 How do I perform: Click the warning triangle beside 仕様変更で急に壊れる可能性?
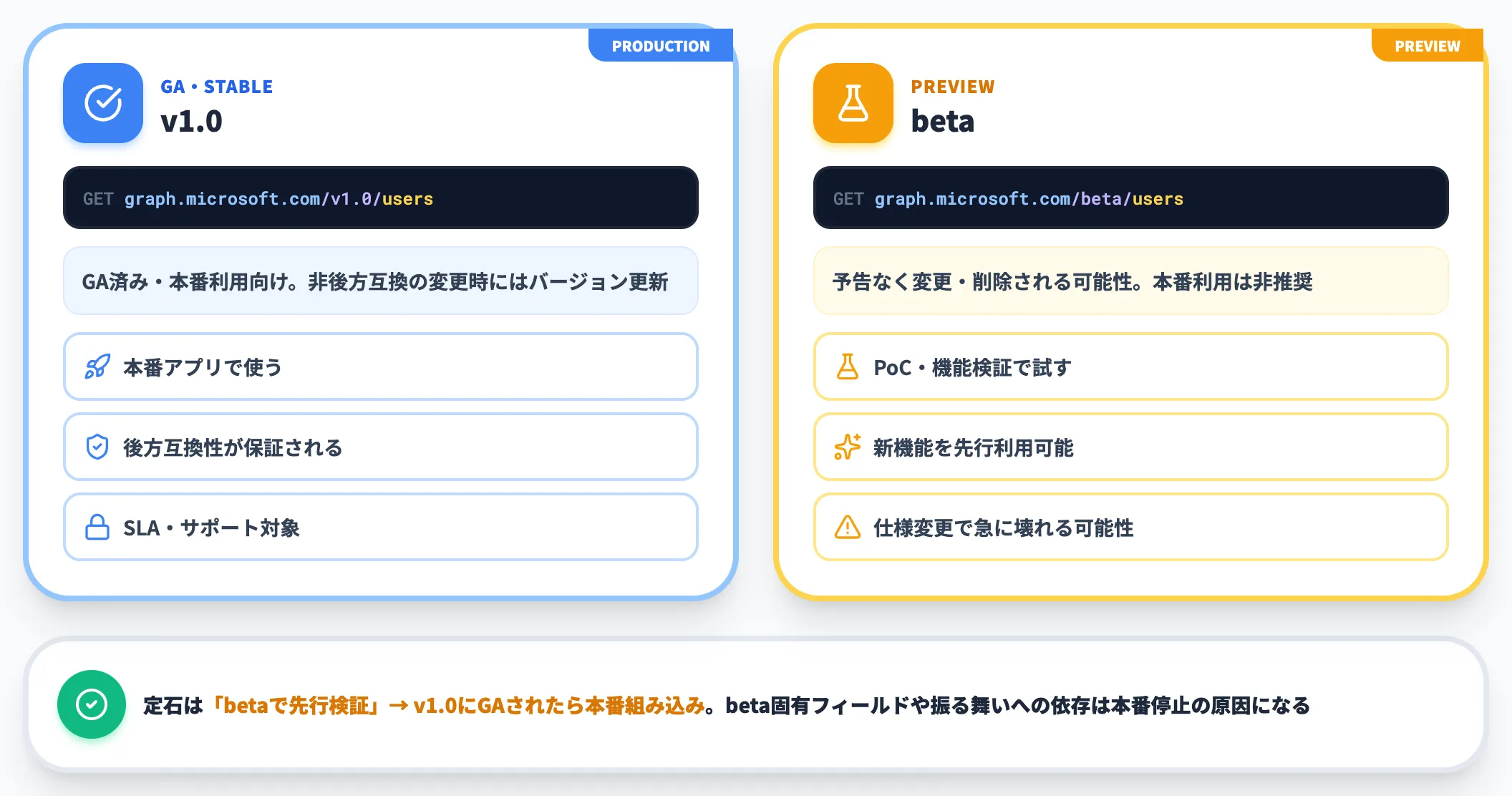[848, 527]
